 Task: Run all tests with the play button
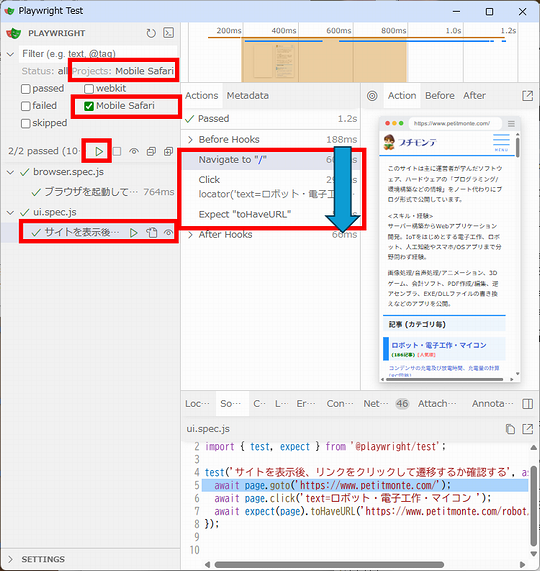tap(99, 151)
